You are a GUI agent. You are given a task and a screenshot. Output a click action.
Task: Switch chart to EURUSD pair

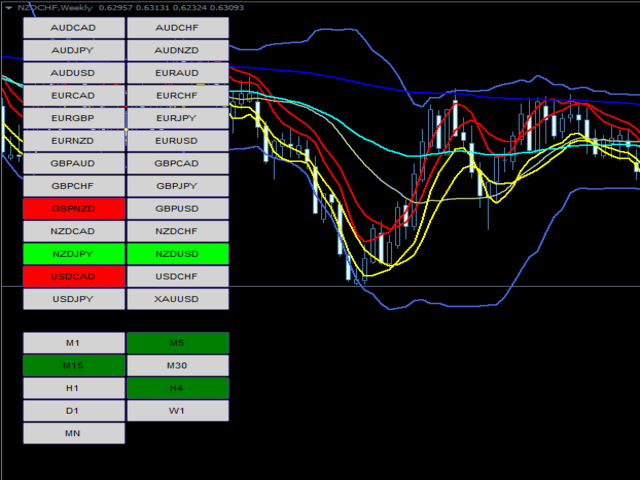tap(177, 141)
